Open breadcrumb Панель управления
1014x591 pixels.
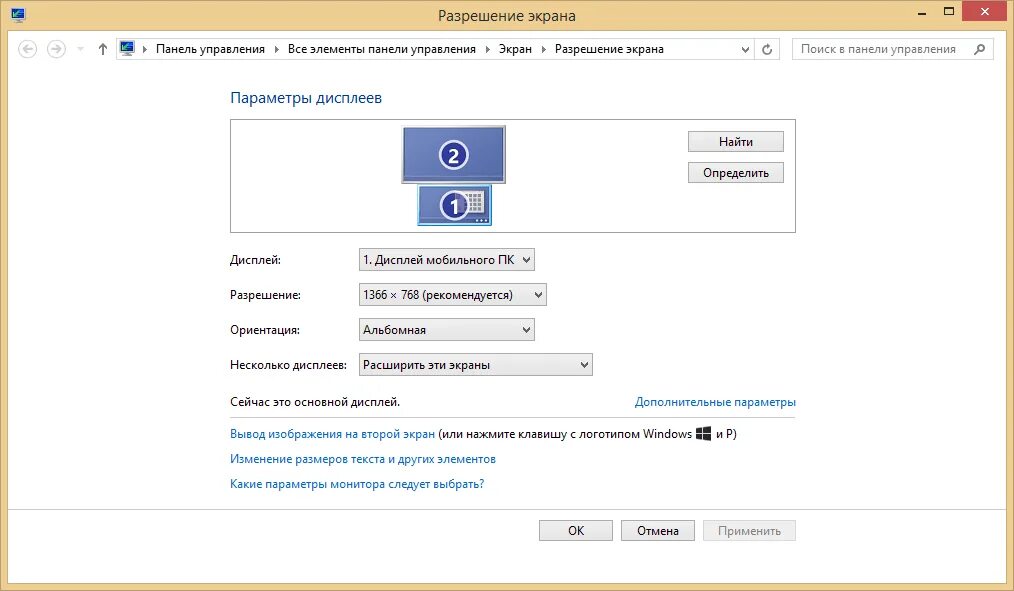tap(210, 49)
